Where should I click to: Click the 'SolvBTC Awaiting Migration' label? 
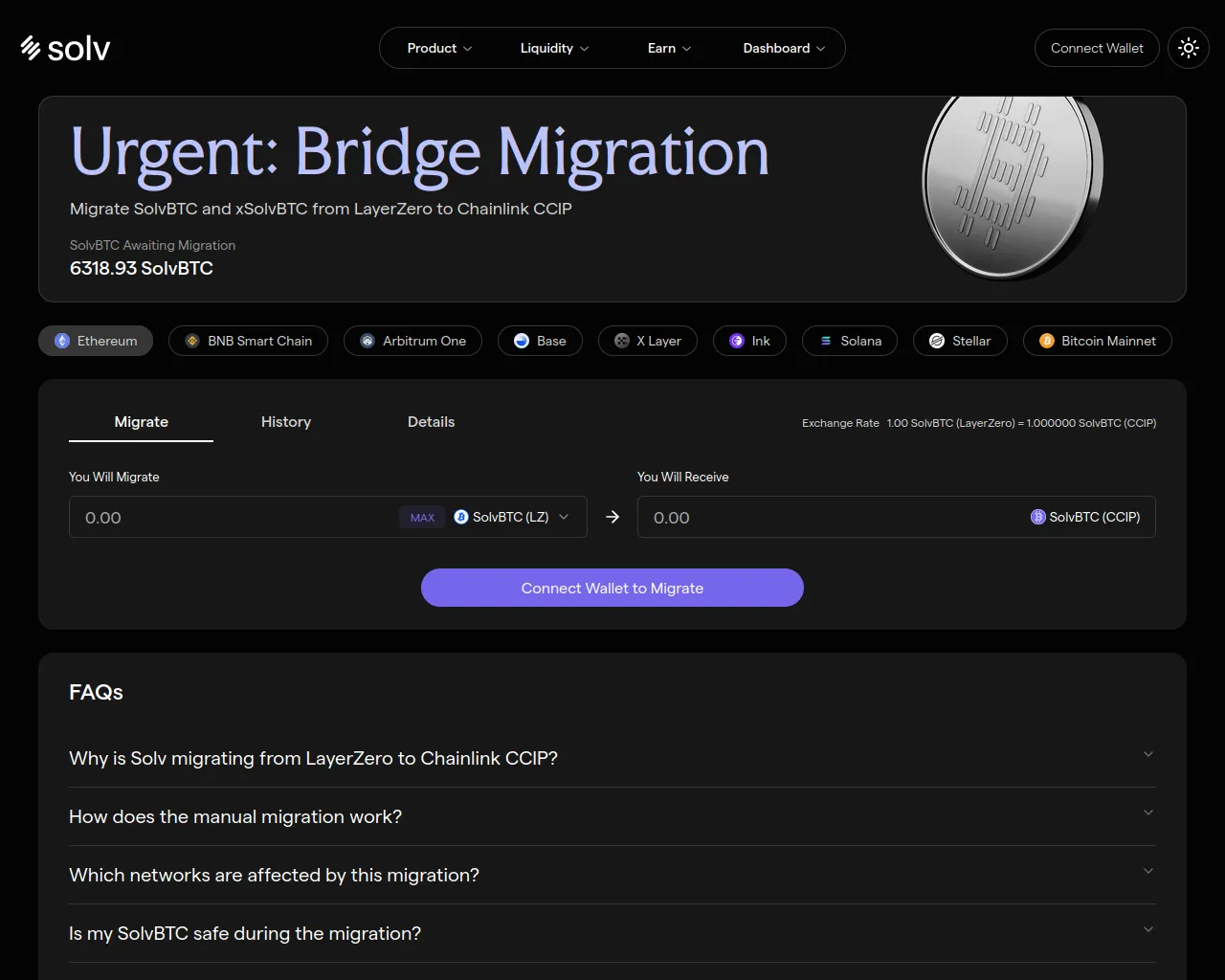(152, 245)
